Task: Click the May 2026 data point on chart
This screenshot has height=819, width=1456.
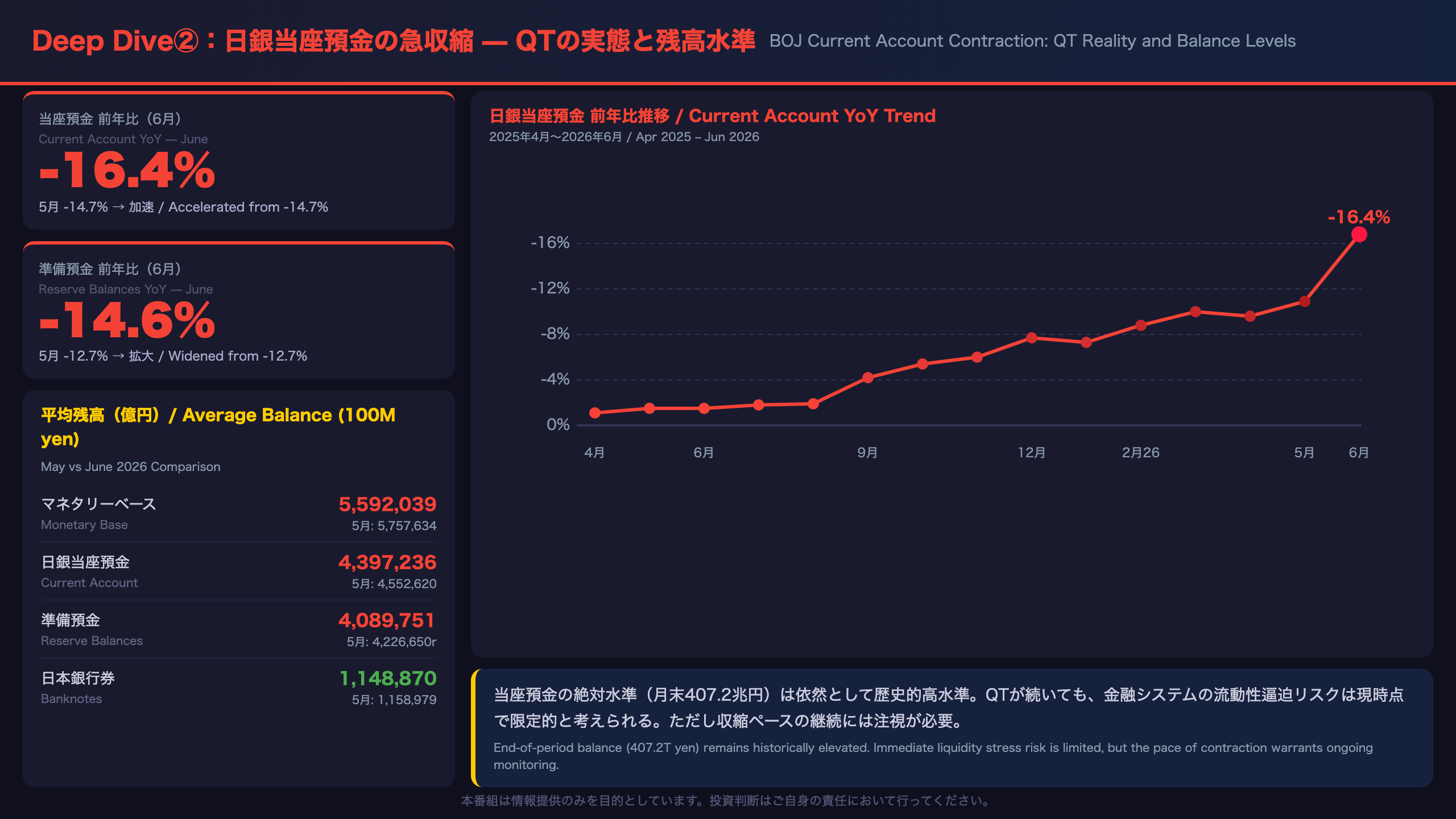Action: 1304,301
